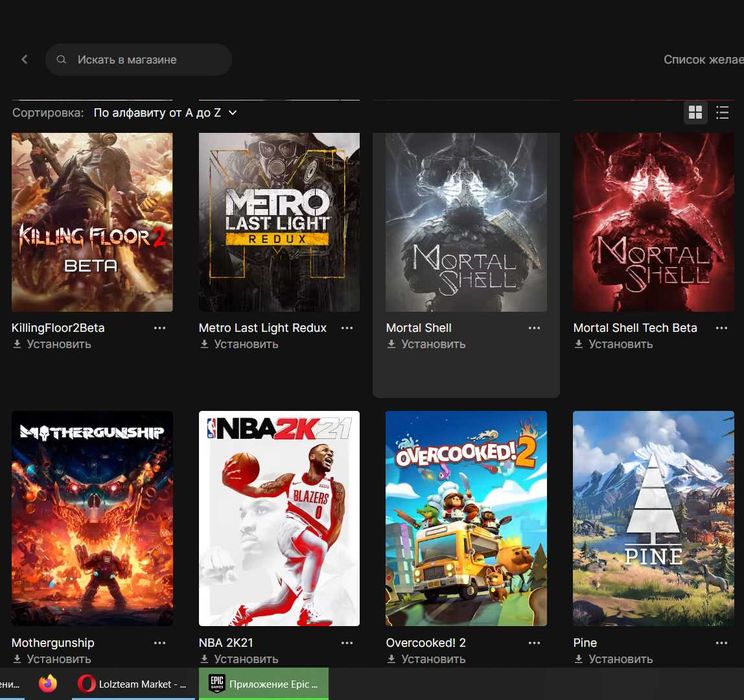
Task: Open three-dot menu for Mortal Shell
Action: (534, 328)
